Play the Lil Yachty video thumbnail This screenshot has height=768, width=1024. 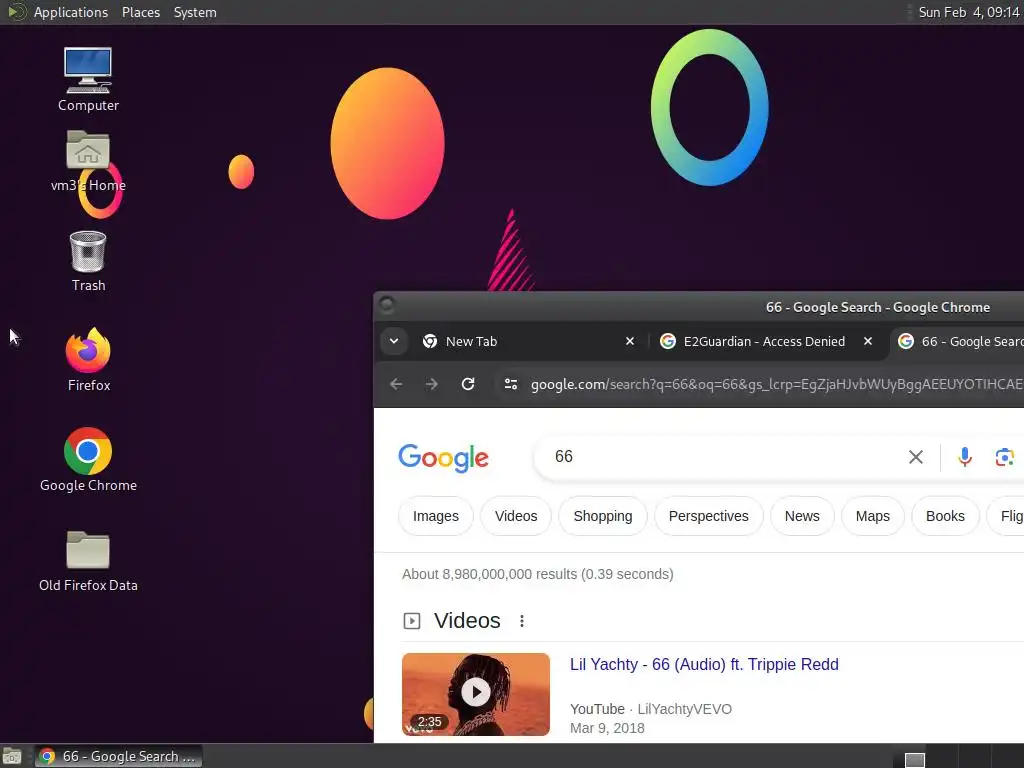pyautogui.click(x=476, y=694)
